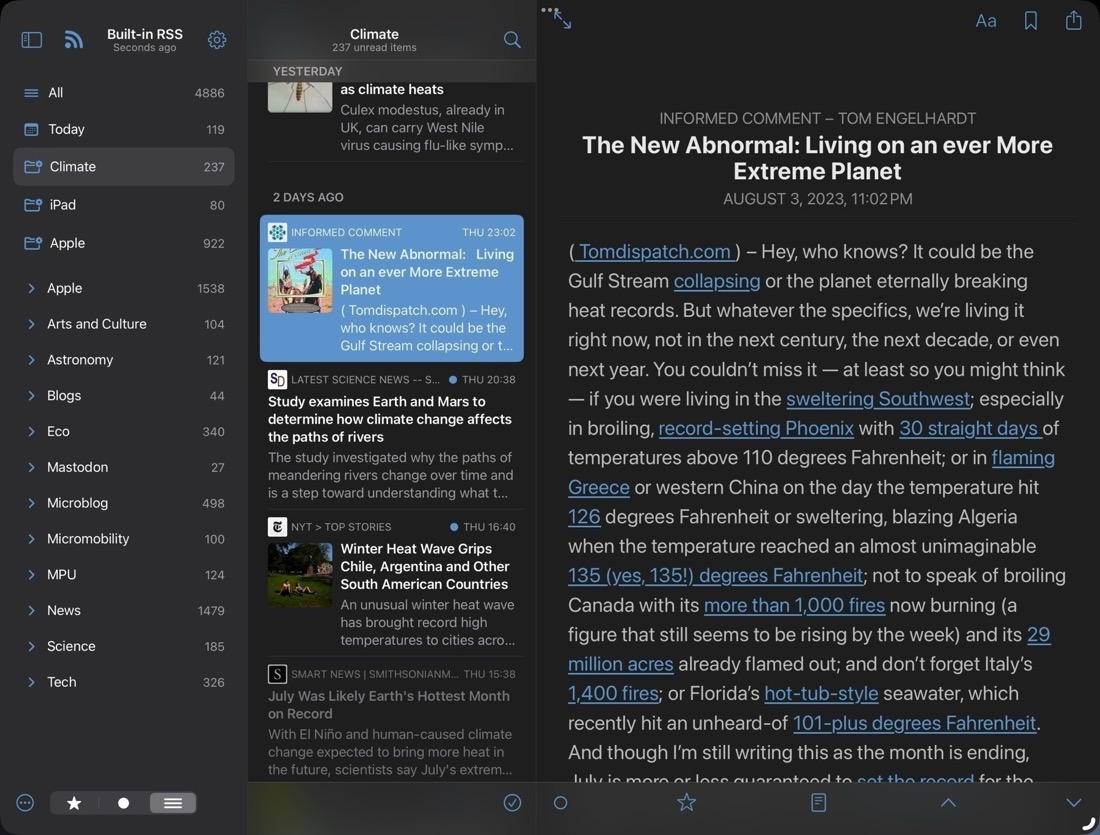Expand the Science feed group
Viewport: 1100px width, 835px height.
(x=30, y=646)
